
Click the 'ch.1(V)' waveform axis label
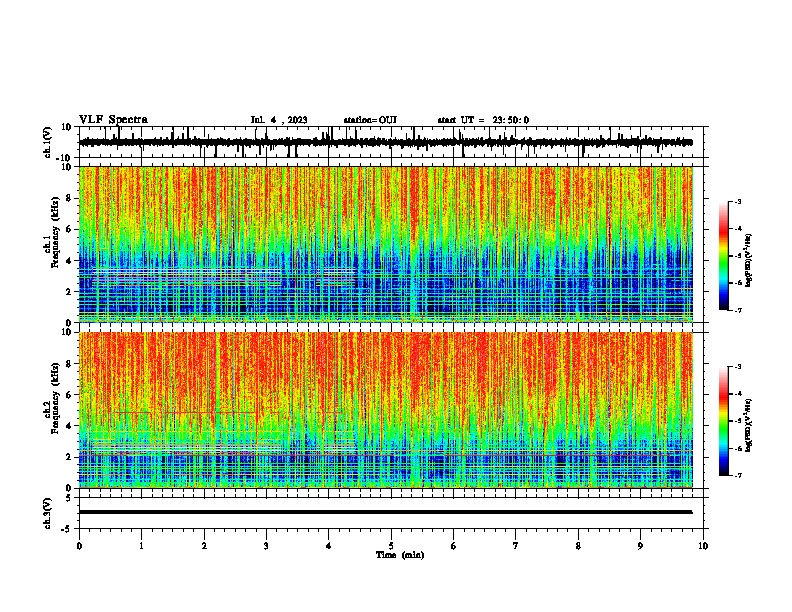tap(48, 142)
